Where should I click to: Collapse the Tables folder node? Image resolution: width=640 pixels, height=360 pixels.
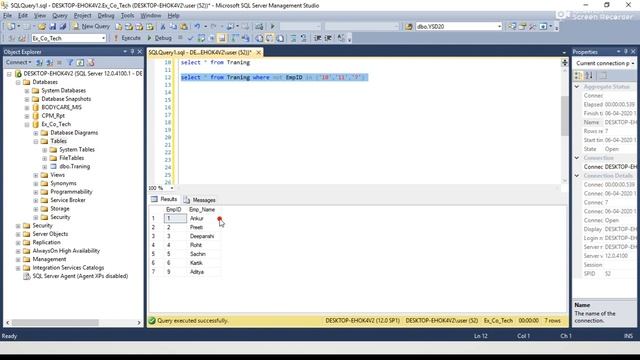(36, 141)
